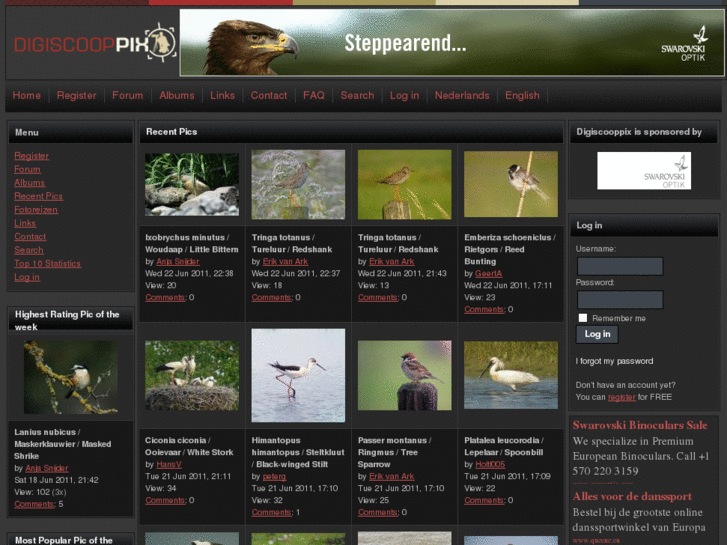Open Comments link under Masked Shrike

tap(34, 504)
